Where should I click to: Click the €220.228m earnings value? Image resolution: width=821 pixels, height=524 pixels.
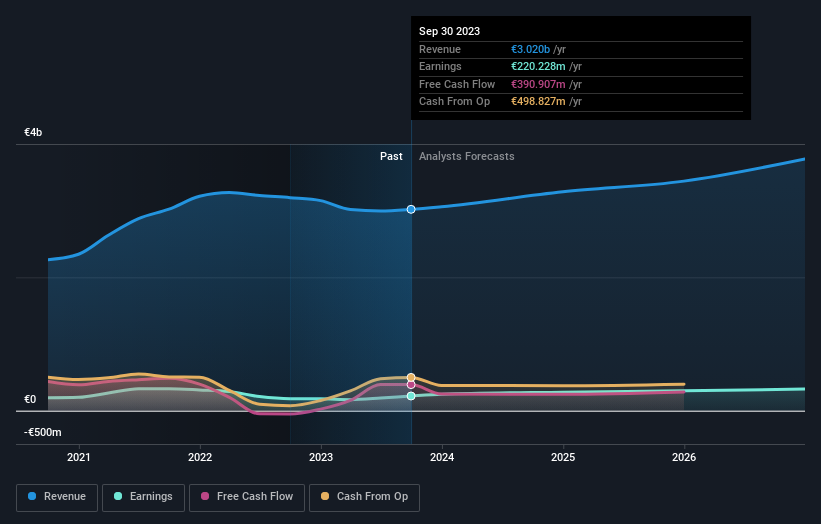[x=538, y=66]
